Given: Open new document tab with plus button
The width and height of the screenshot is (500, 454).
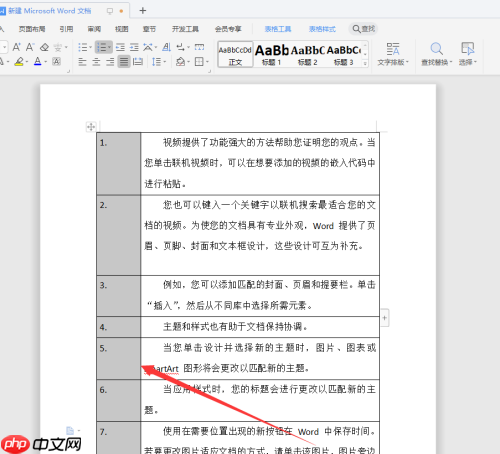Looking at the screenshot, I should (143, 11).
